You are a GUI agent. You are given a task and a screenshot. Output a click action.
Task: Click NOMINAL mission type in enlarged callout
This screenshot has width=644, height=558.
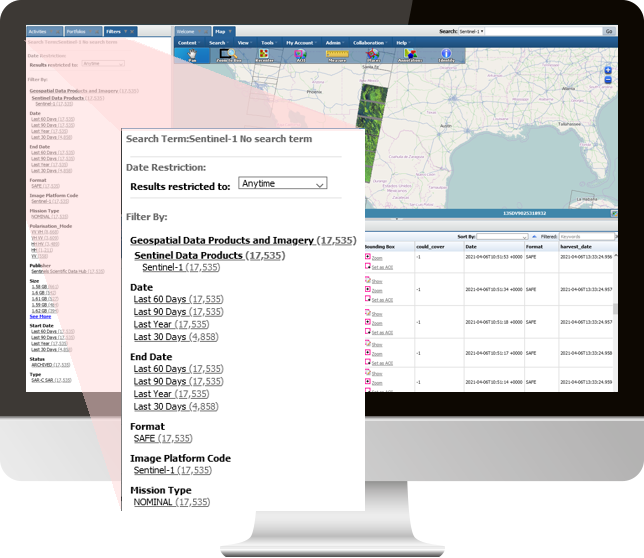[x=172, y=502]
